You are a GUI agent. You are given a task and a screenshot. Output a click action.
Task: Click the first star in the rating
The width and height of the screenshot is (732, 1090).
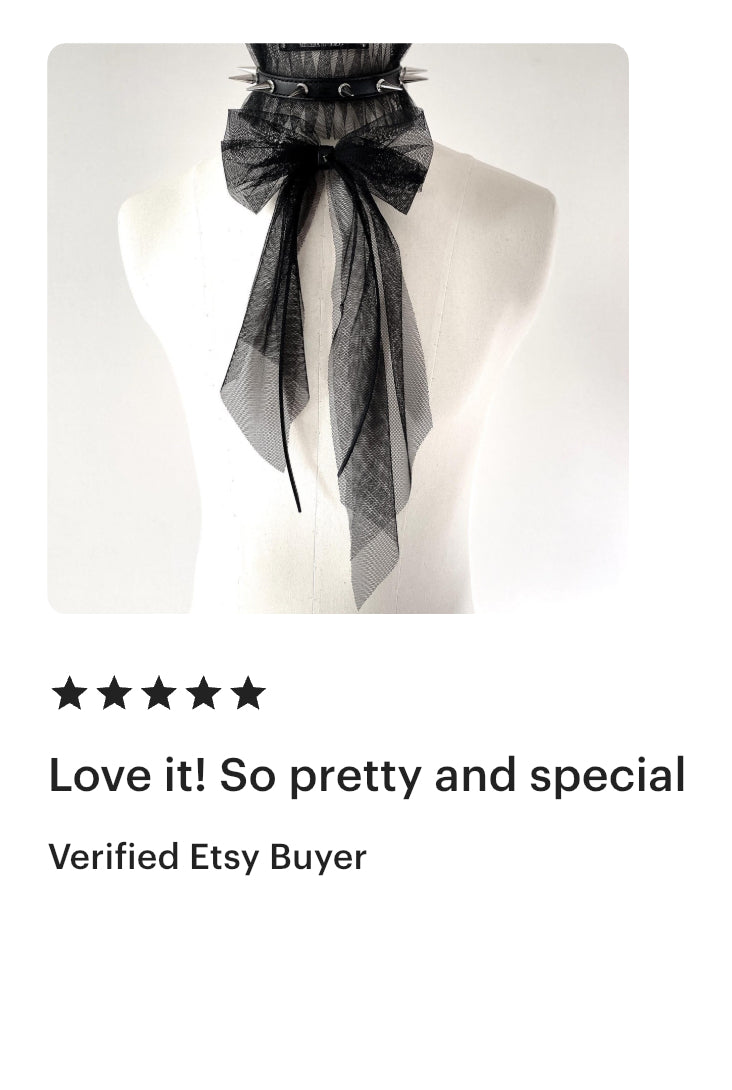coord(70,692)
